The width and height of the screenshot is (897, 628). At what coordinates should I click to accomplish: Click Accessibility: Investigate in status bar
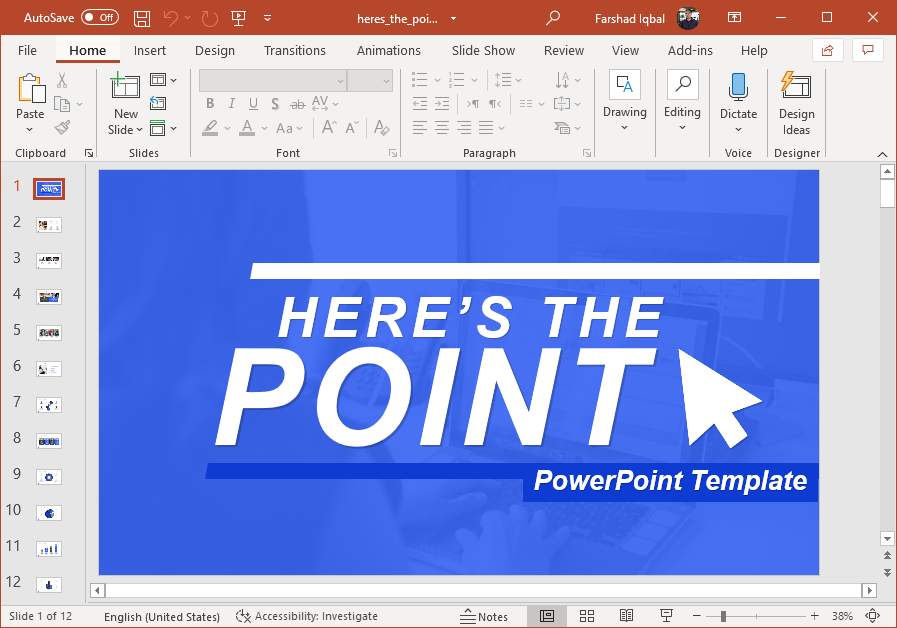pos(307,616)
